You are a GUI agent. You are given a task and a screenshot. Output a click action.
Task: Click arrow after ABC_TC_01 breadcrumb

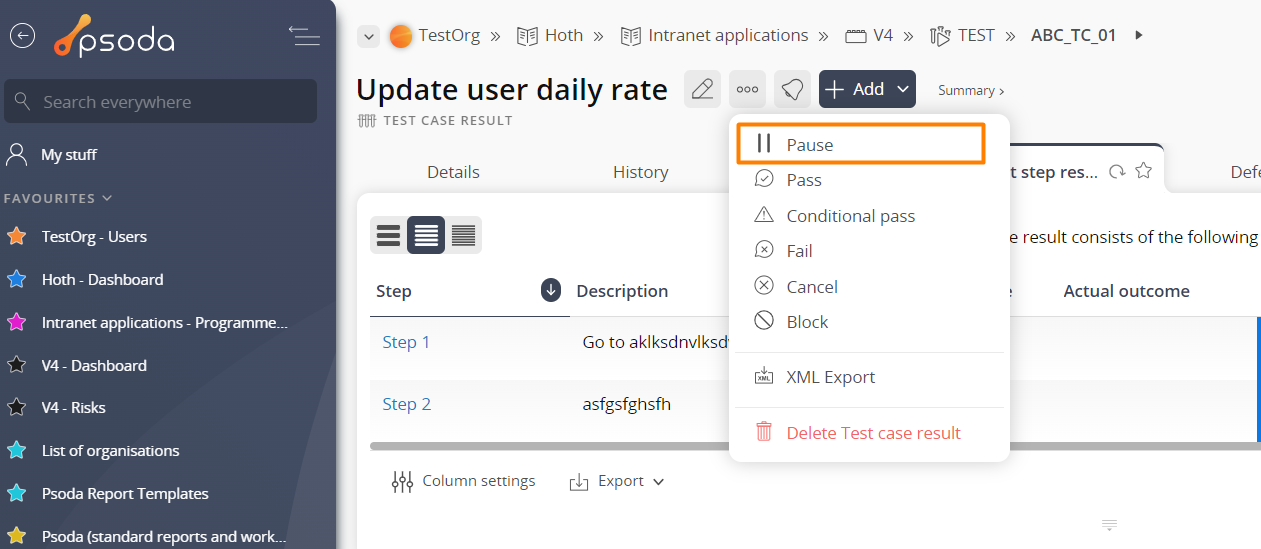1138,36
